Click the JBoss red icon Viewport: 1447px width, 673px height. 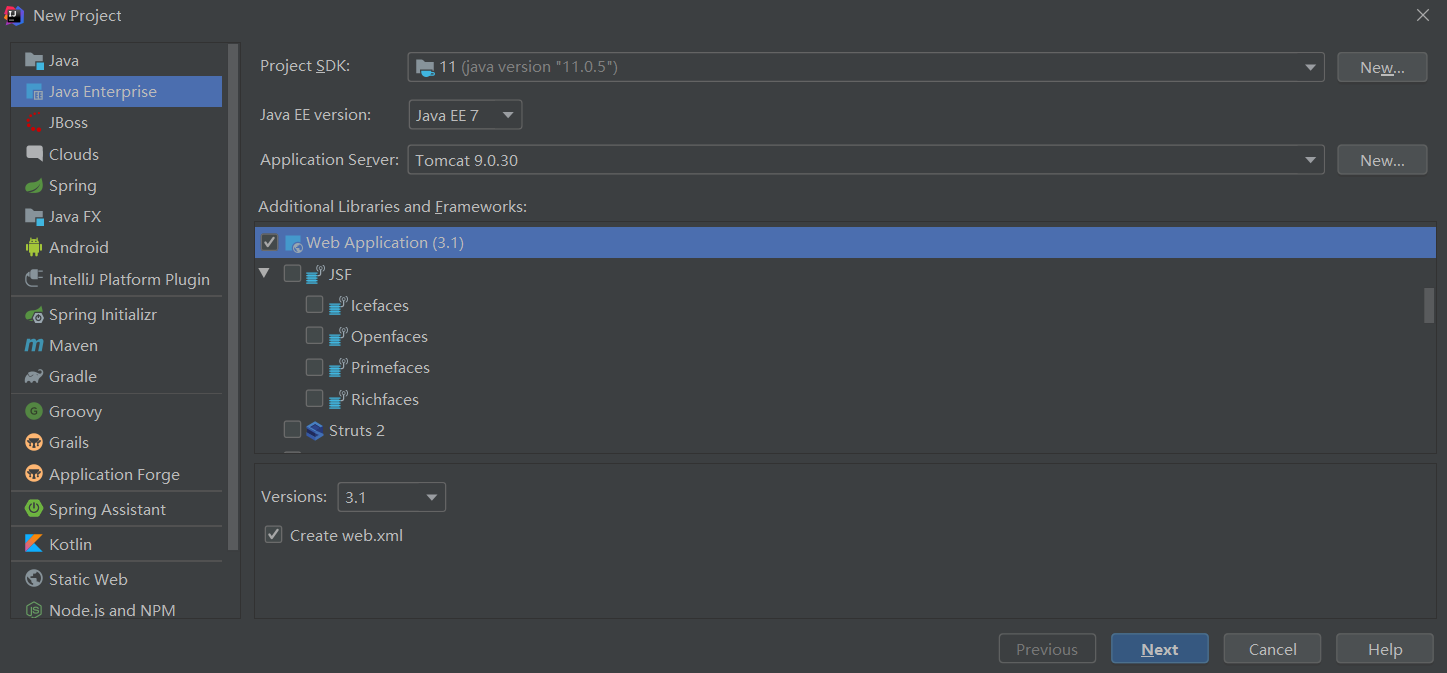pyautogui.click(x=34, y=123)
